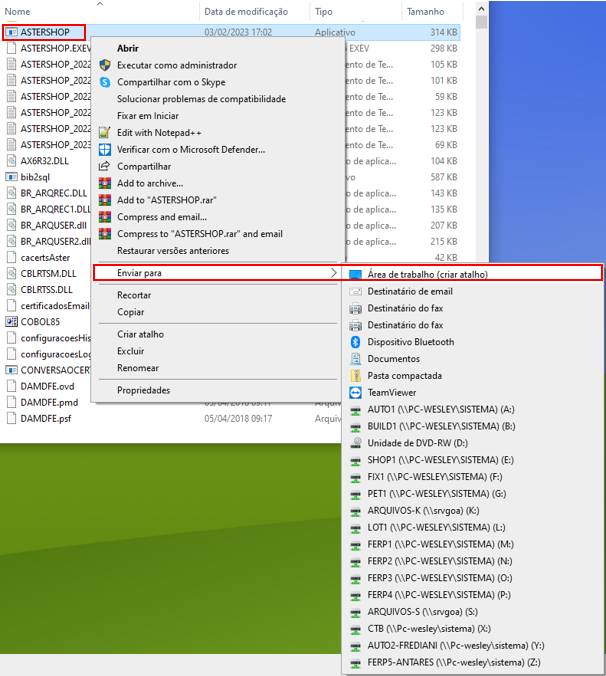Click Criar atalho menu entry
The image size is (606, 676).
(x=141, y=334)
